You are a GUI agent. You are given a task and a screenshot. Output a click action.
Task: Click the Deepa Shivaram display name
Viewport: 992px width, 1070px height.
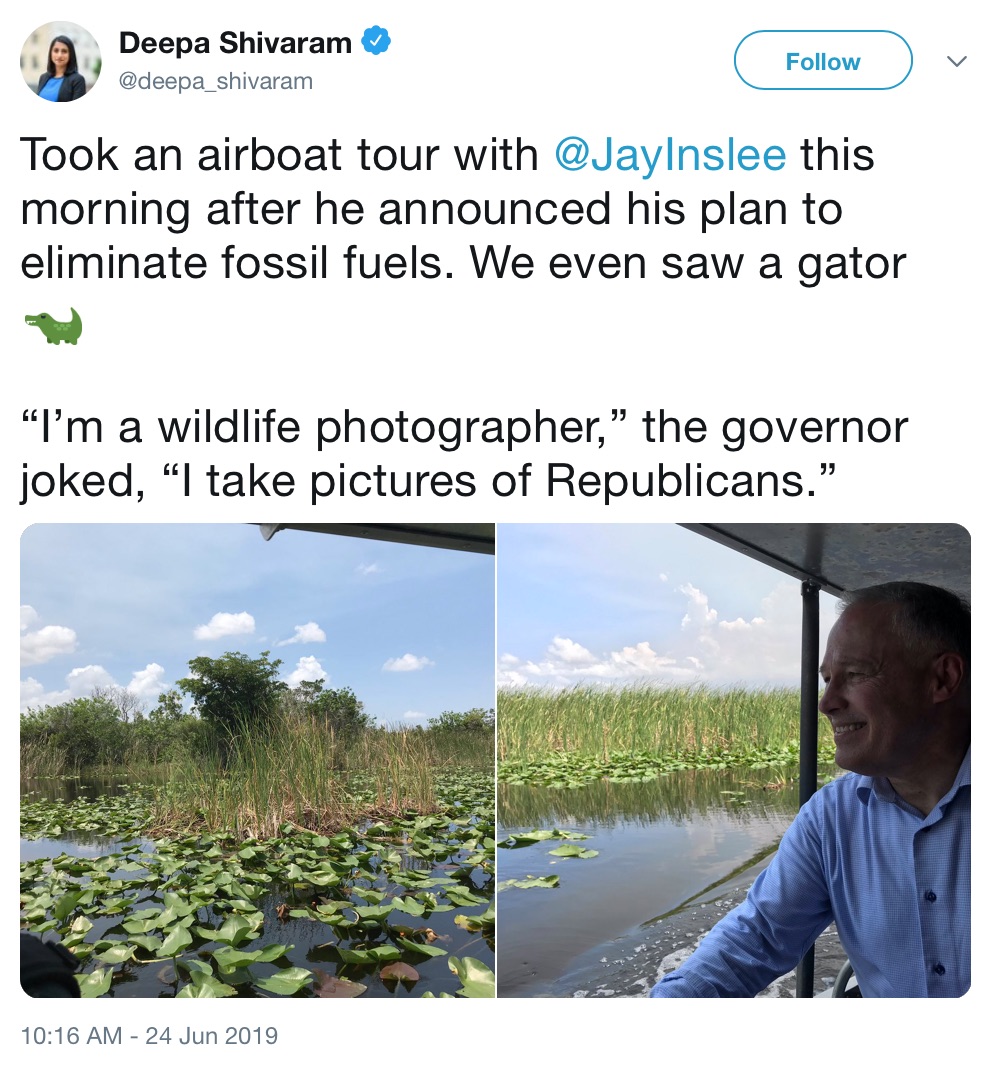[235, 42]
